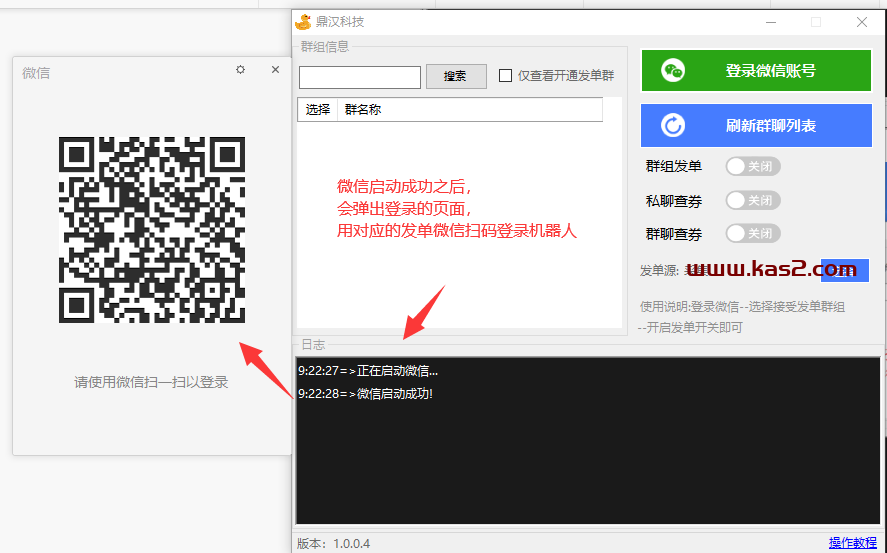Click the 选择 column header

click(x=317, y=110)
